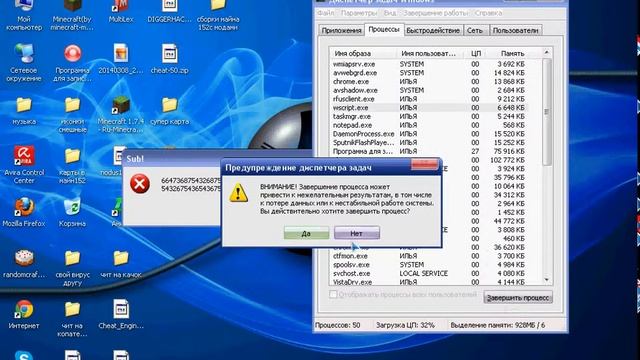
Task: Launch Minecraft 1.7.4 Ru-Minecra... shortcut
Action: (120, 115)
